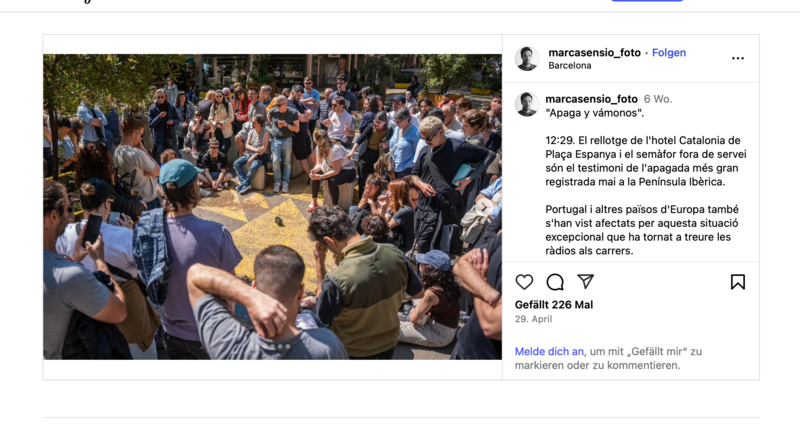Click the '6 Wo.' timestamp
Viewport: 800px width, 446px height.
pos(658,99)
